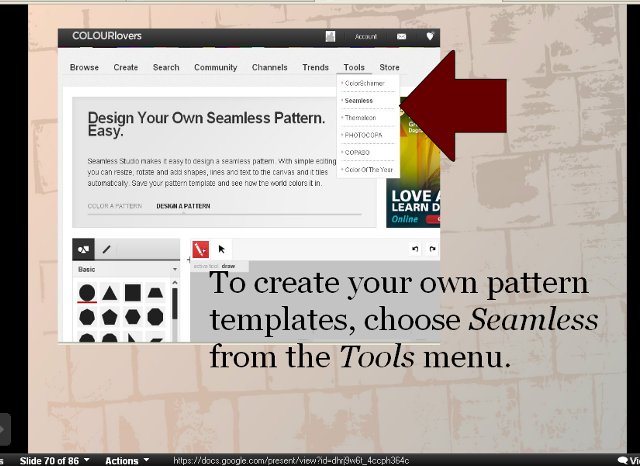Pick the pentagon shape
640x466 pixels.
click(109, 317)
